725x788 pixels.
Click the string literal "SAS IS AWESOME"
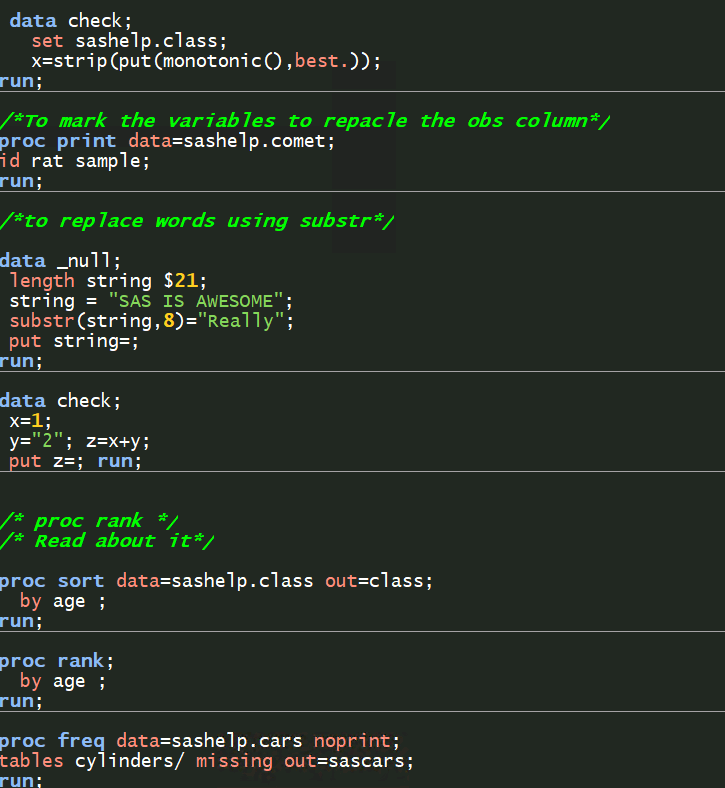[x=196, y=301]
